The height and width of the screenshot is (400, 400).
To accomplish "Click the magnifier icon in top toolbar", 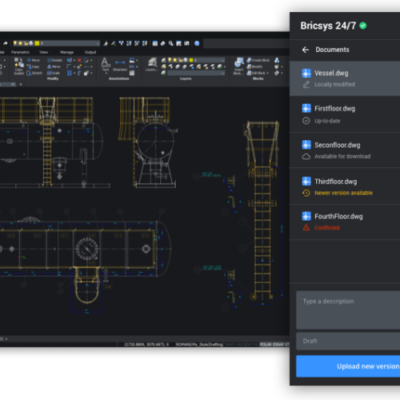I will 171,43.
